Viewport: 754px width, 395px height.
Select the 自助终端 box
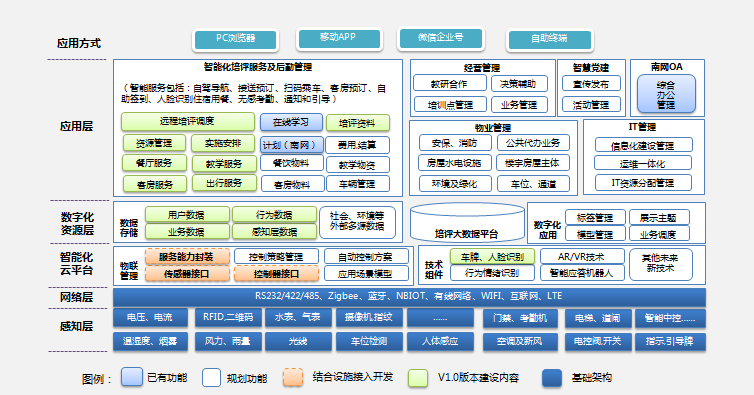pyautogui.click(x=550, y=40)
